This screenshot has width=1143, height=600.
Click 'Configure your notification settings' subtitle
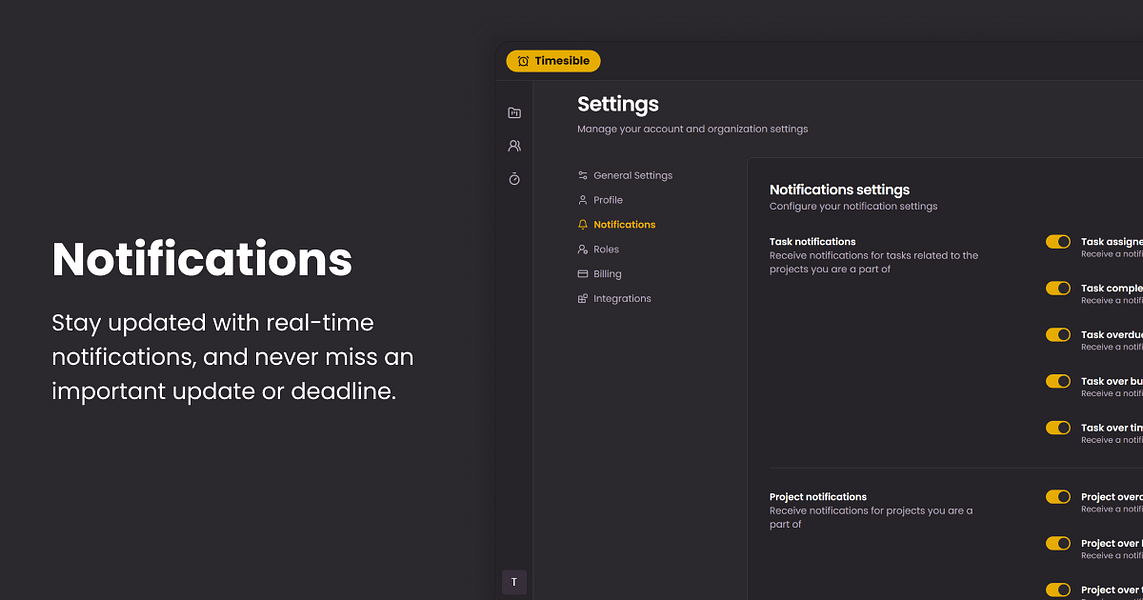(x=854, y=206)
